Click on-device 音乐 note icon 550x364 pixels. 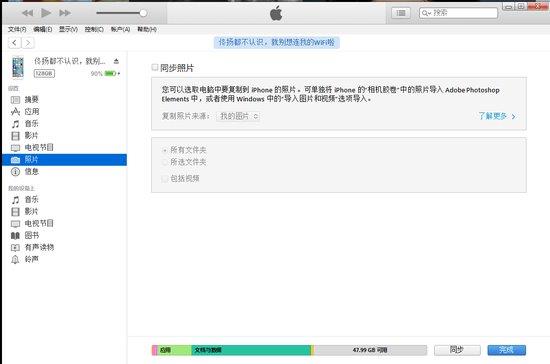pyautogui.click(x=15, y=200)
